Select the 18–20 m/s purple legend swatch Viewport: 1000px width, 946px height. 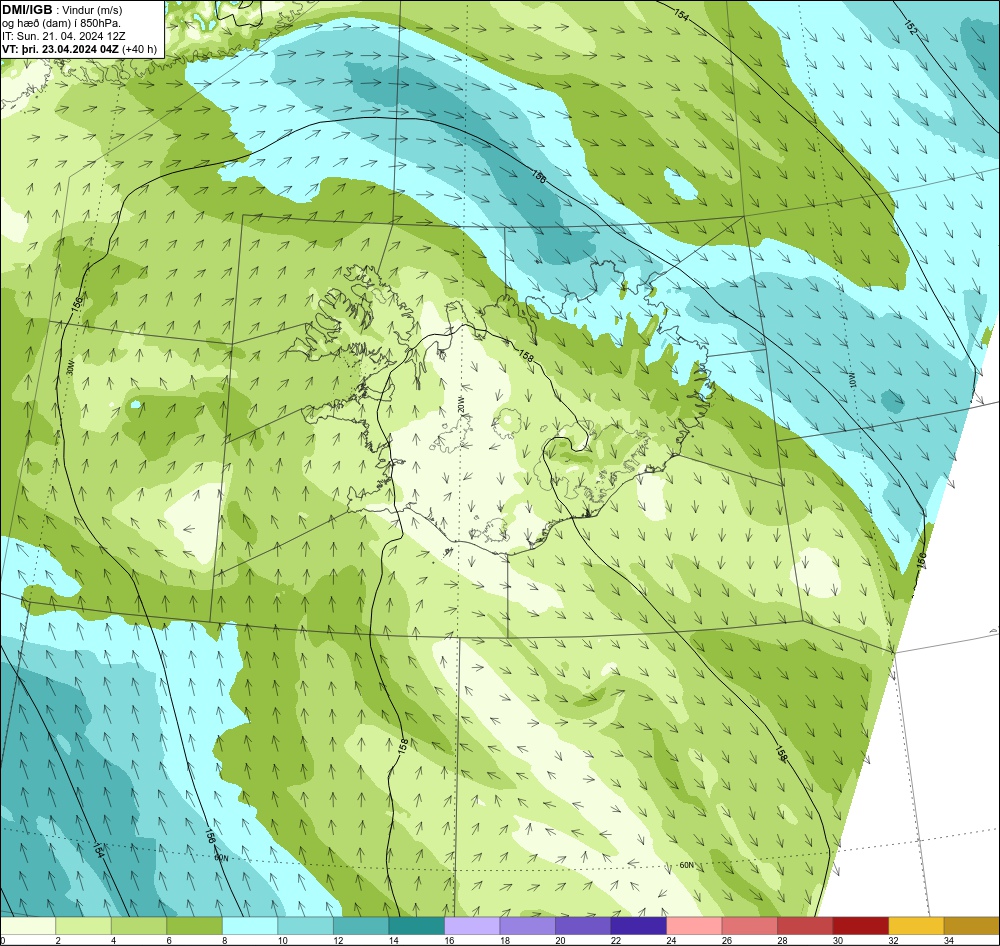527,926
